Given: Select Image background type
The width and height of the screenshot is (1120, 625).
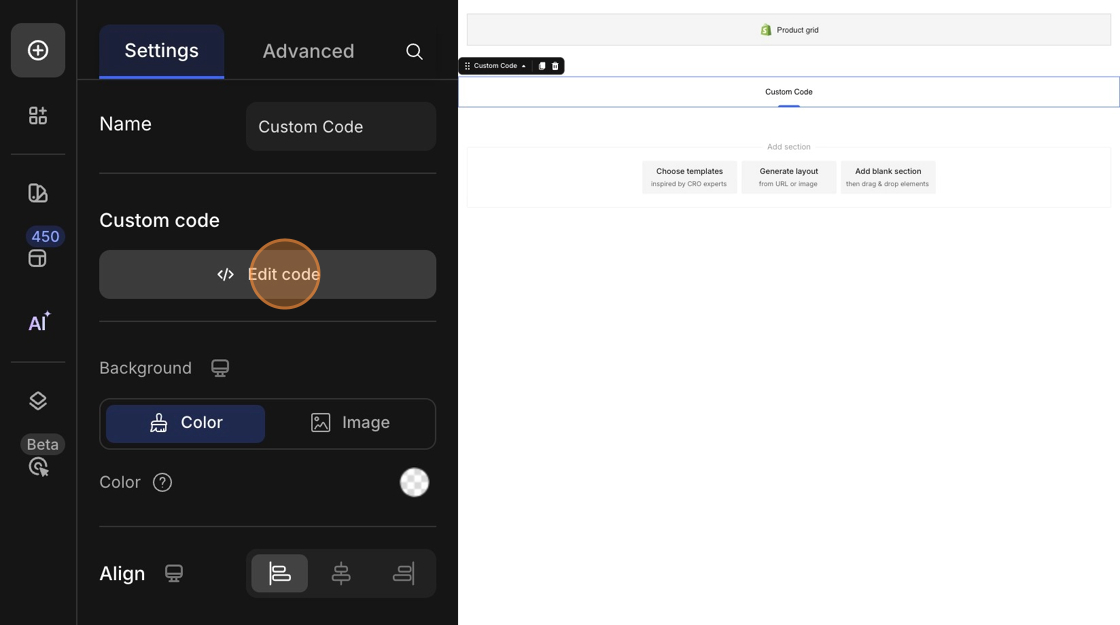Looking at the screenshot, I should 350,423.
